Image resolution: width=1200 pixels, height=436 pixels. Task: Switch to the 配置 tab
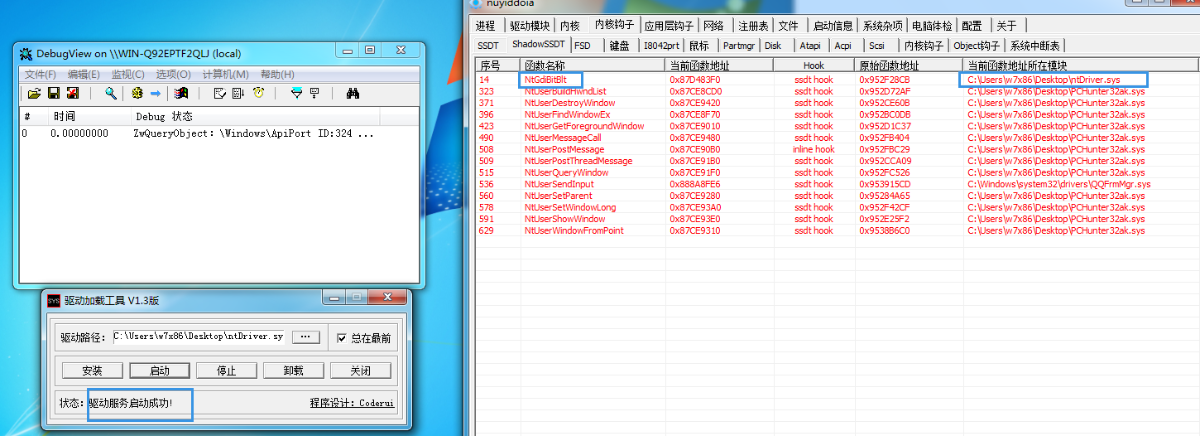click(x=972, y=26)
